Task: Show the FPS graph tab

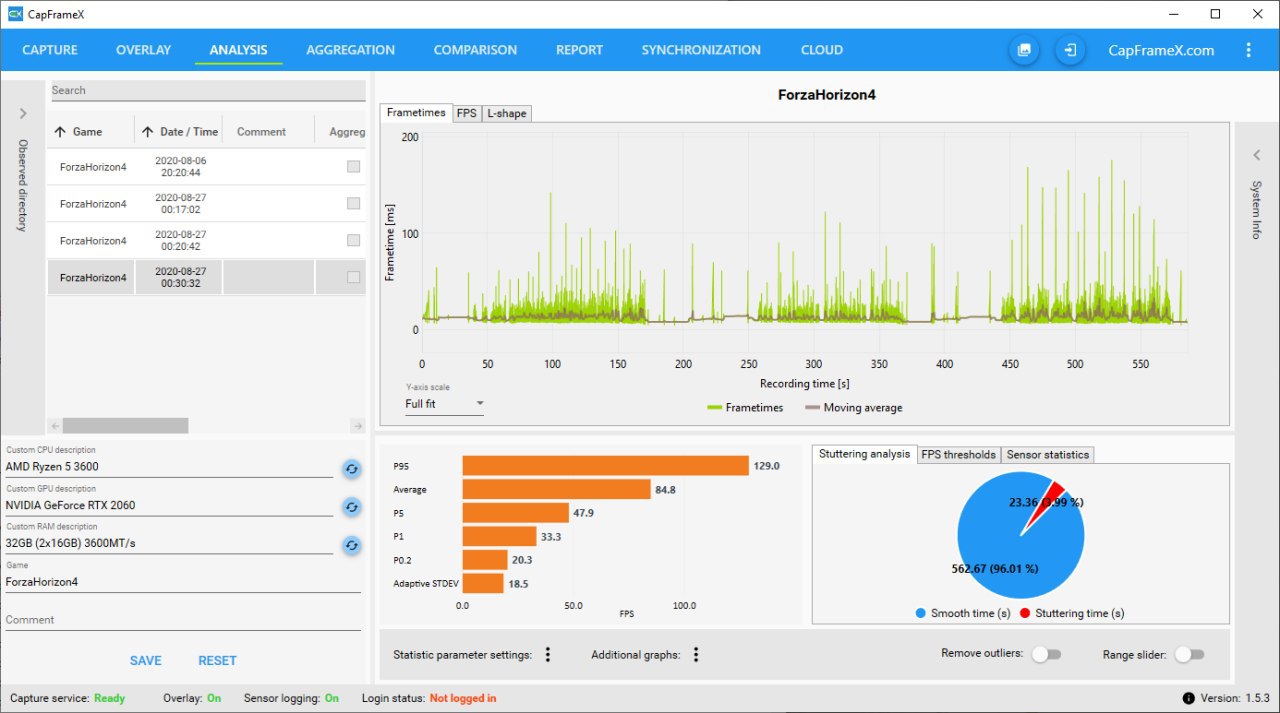Action: click(466, 114)
